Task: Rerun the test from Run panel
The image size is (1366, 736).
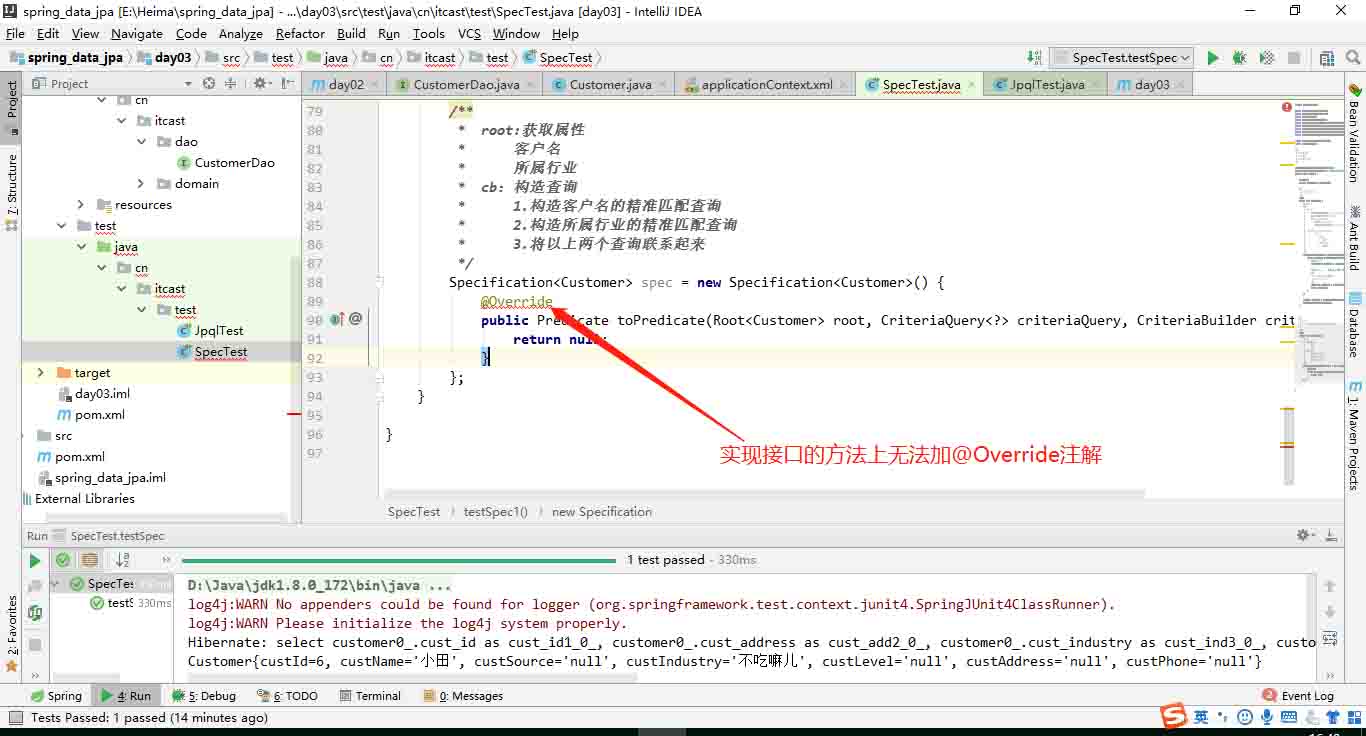Action: pyautogui.click(x=35, y=561)
